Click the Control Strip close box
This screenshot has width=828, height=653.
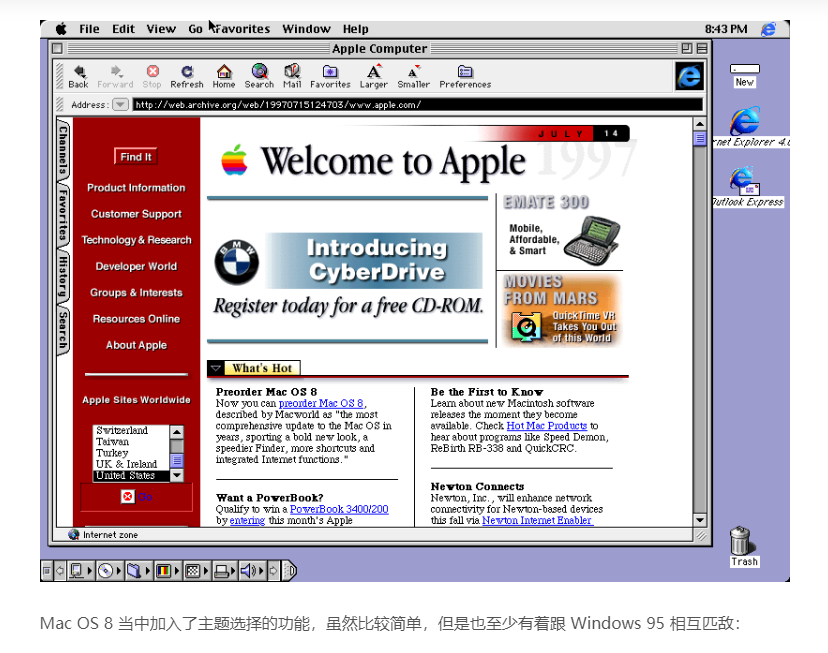click(46, 571)
